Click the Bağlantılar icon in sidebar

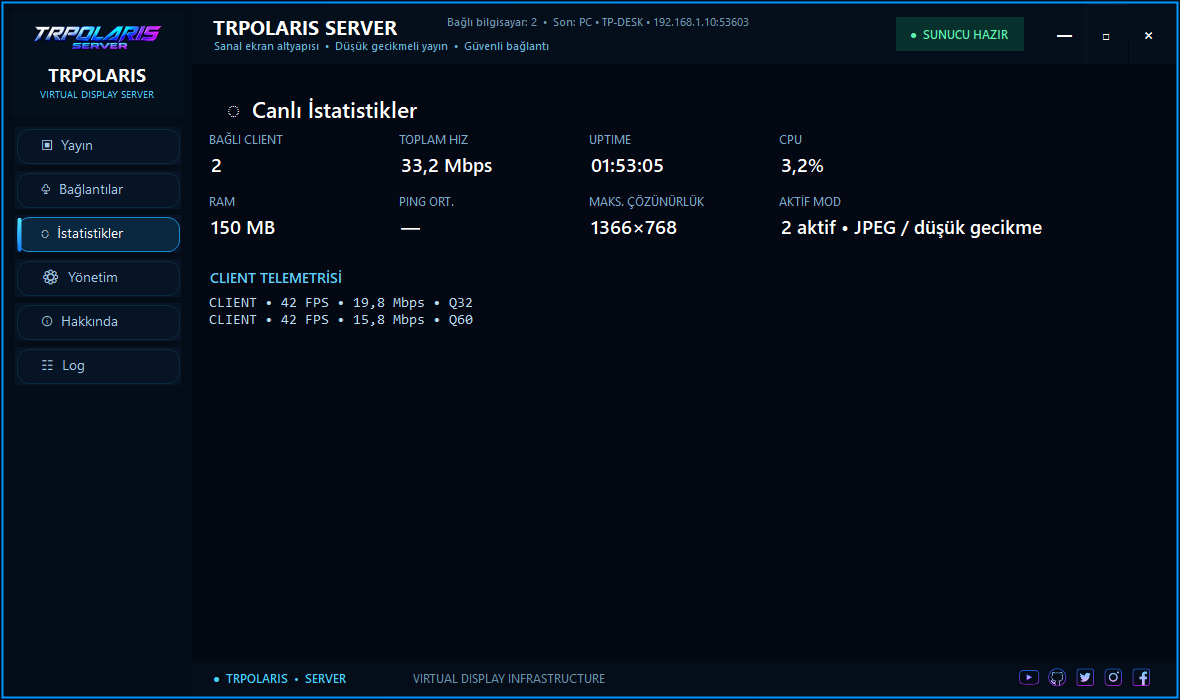[x=45, y=189]
